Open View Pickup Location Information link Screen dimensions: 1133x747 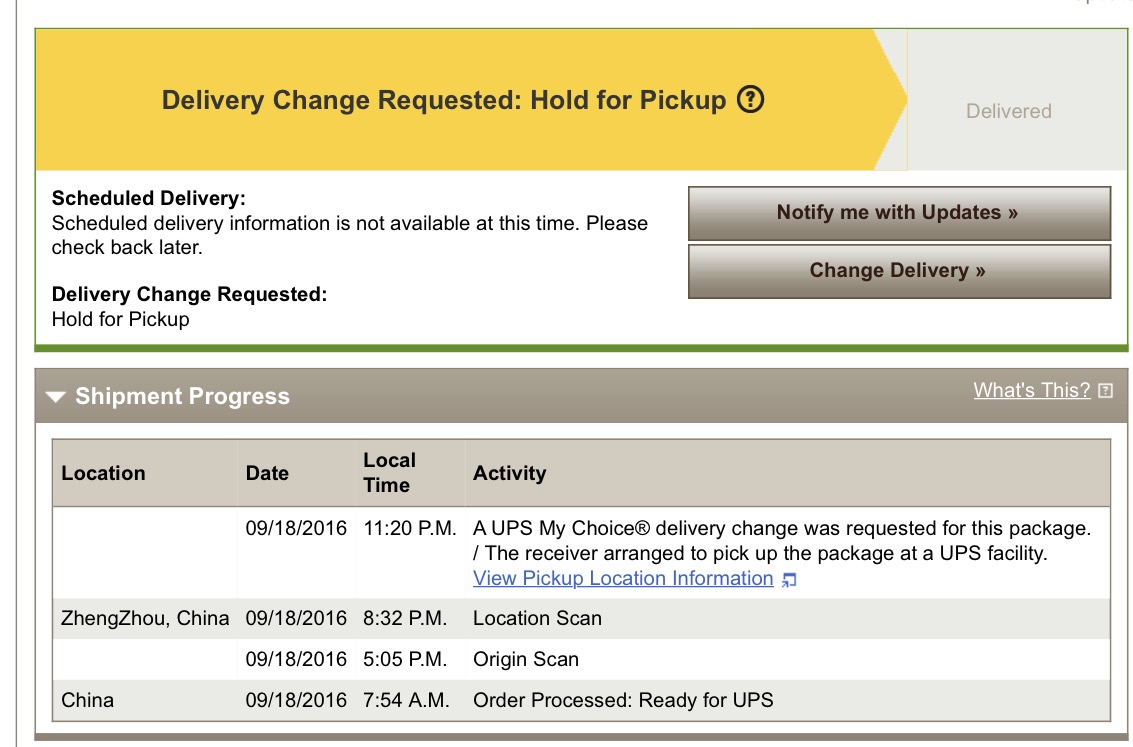(x=623, y=578)
